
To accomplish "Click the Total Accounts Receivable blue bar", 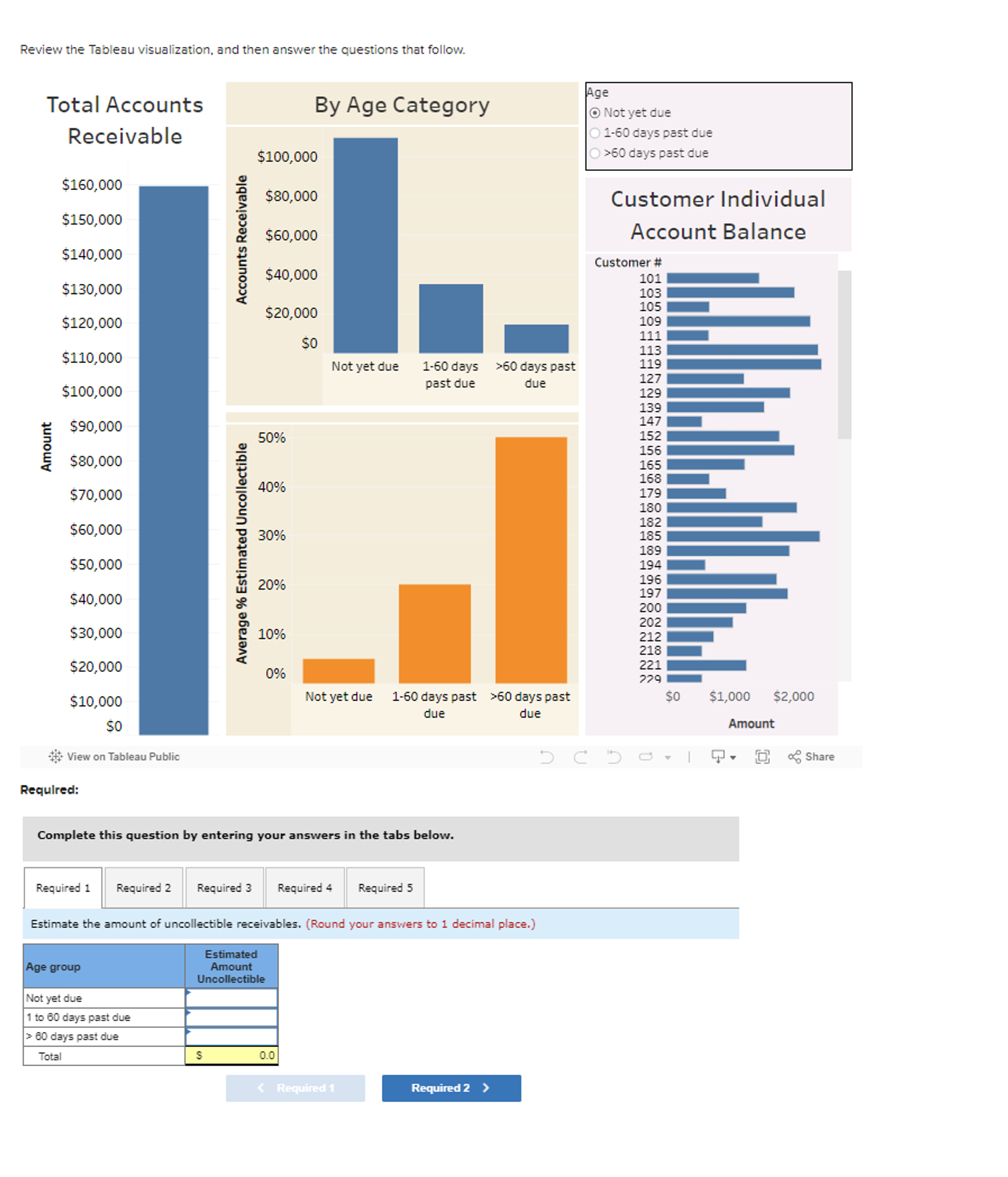I will [x=174, y=460].
